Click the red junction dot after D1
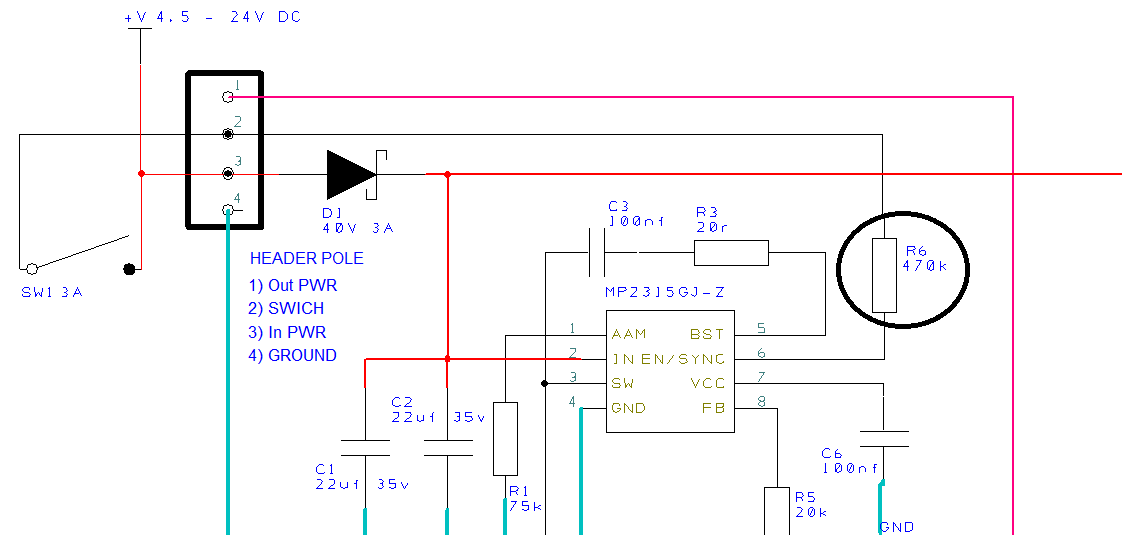Screen dimensions: 1122x535 (447, 174)
